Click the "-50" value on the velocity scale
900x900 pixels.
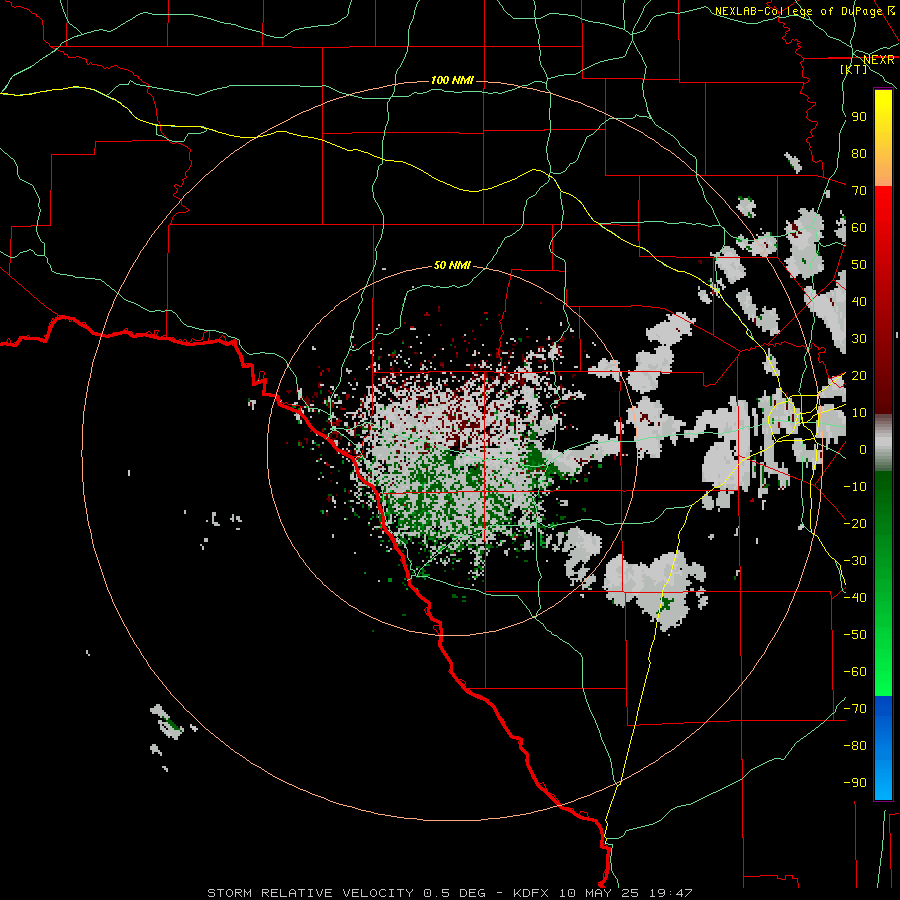point(855,635)
